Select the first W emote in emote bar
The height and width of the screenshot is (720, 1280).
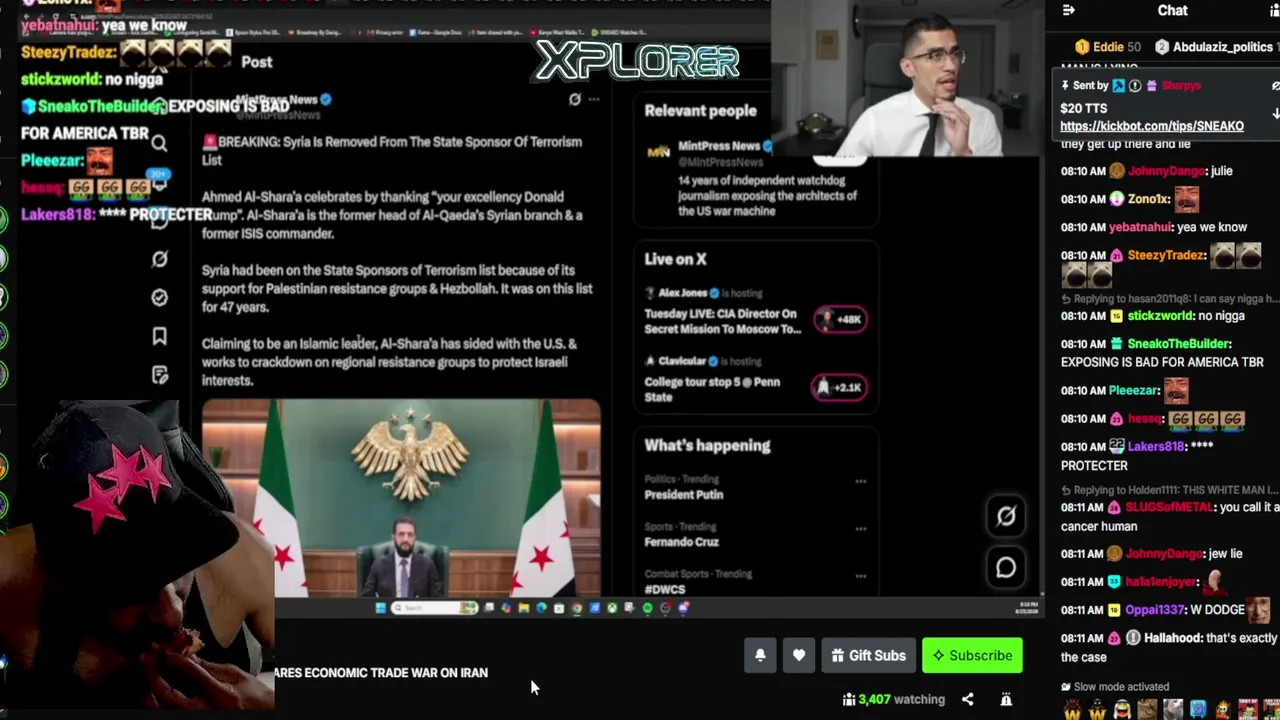1072,711
